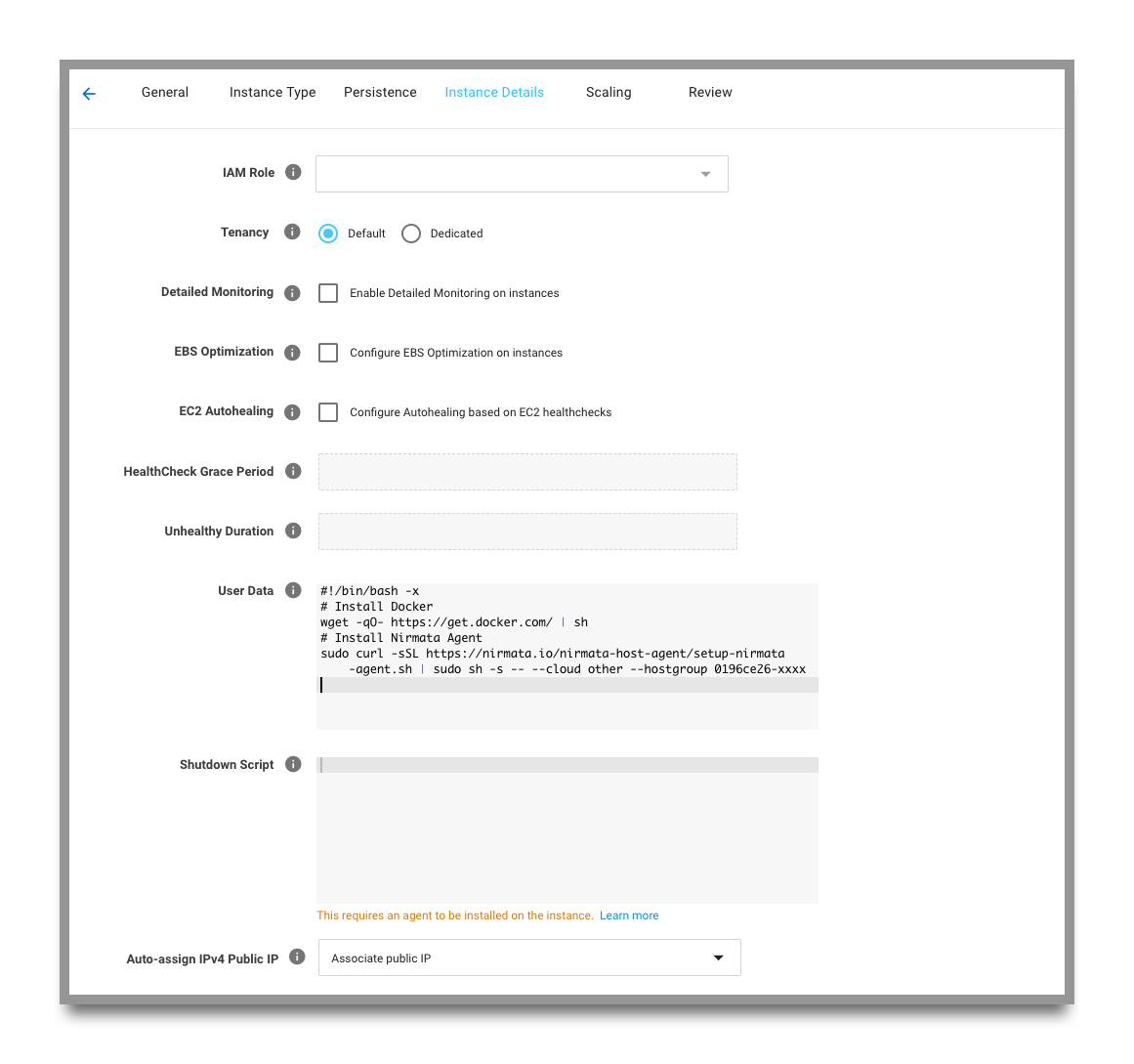This screenshot has width=1134, height=1064.
Task: Expand Associate public IP dropdown
Action: point(529,958)
